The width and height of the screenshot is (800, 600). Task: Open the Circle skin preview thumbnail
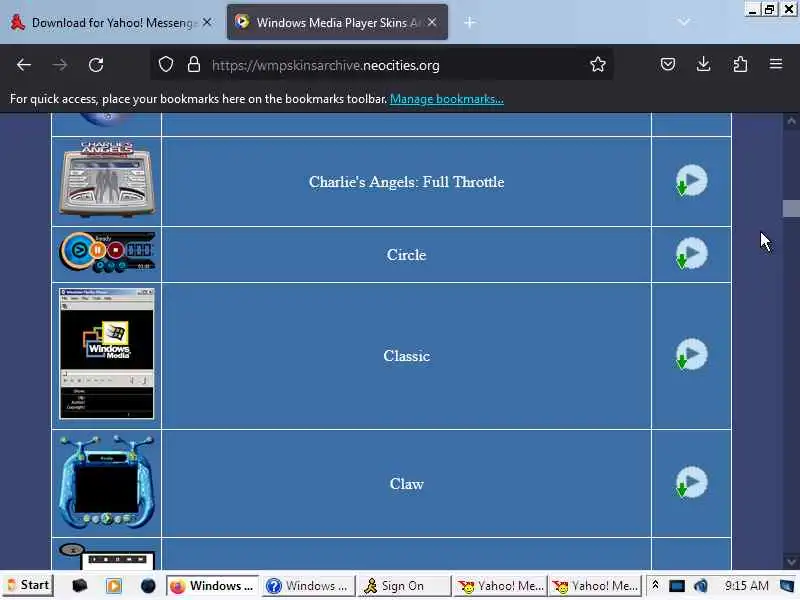107,253
